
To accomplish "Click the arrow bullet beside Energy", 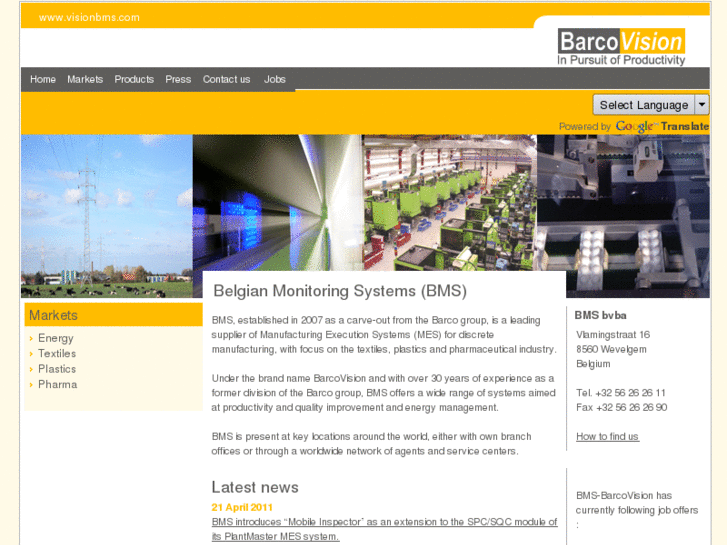I will [31, 339].
